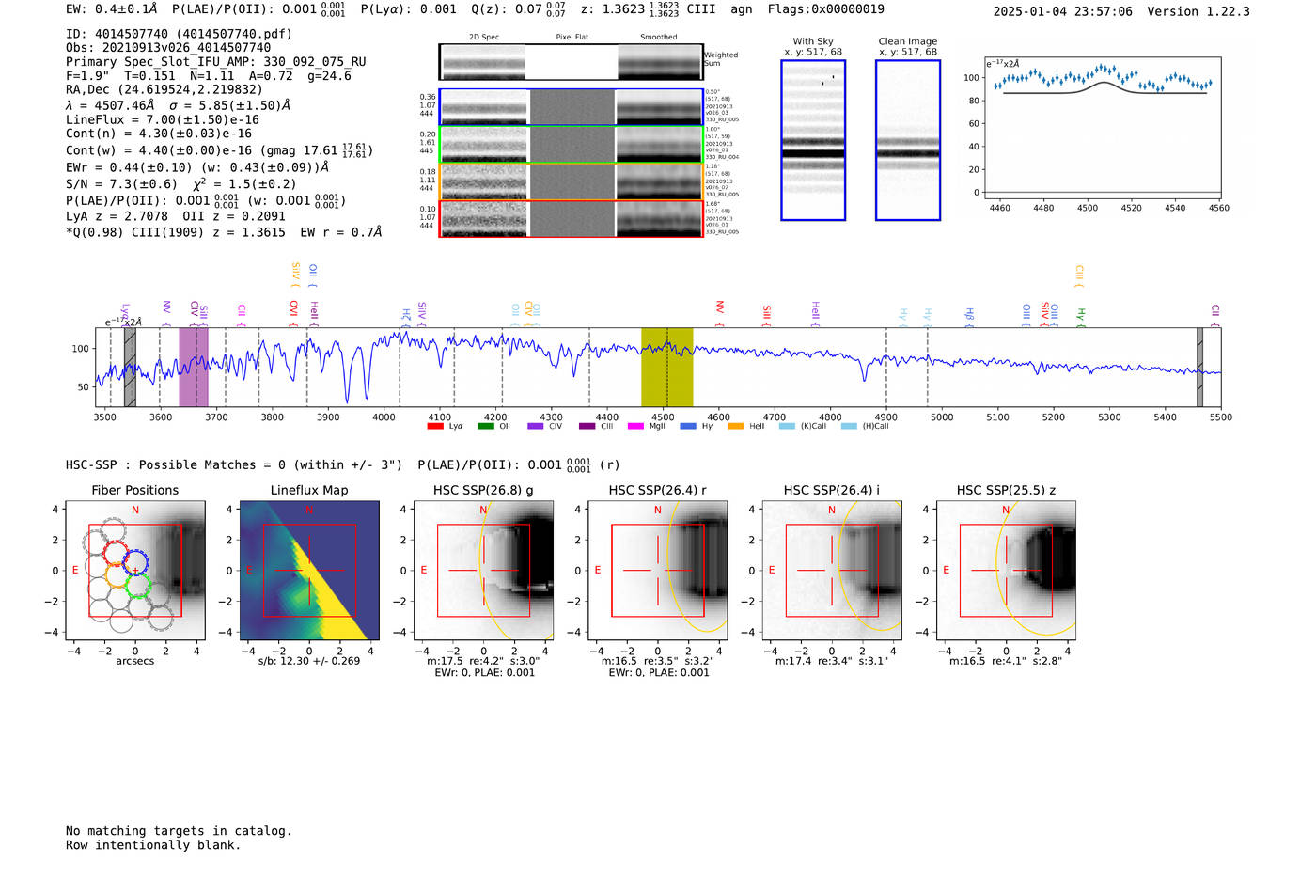Viewport: 1316px width, 896px height.
Task: Open the HSC SSP(26.4) i image
Action: point(832,571)
